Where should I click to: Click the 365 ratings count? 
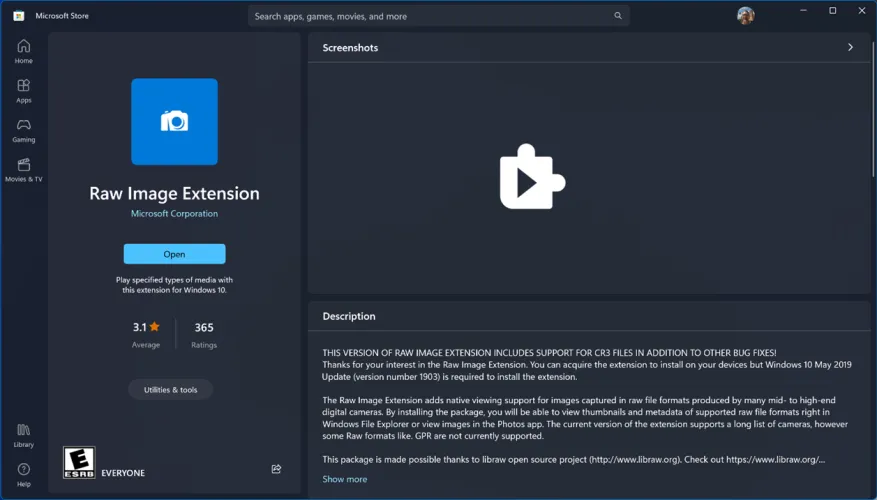coord(204,328)
